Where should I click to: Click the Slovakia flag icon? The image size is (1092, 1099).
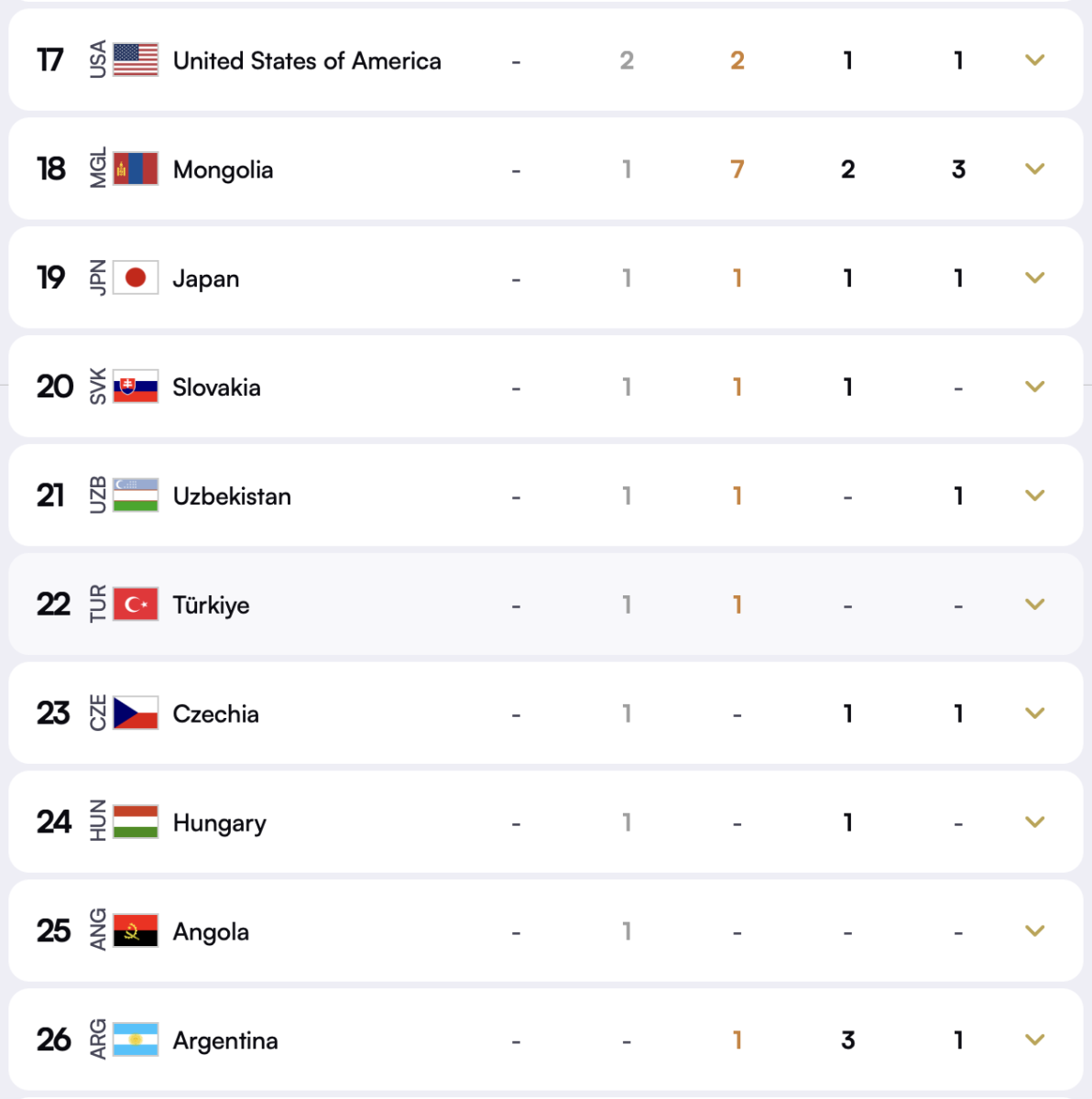[137, 386]
